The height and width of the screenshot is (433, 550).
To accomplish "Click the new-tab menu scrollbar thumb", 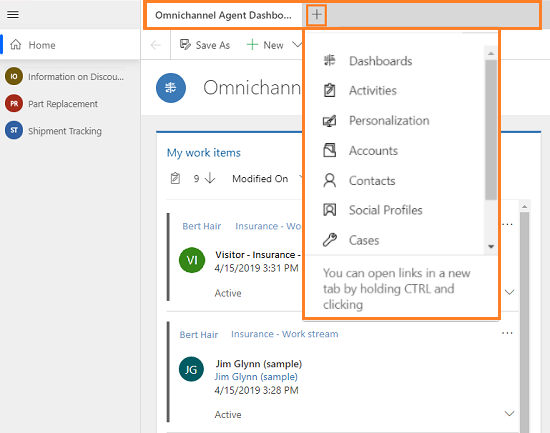I will pyautogui.click(x=491, y=130).
